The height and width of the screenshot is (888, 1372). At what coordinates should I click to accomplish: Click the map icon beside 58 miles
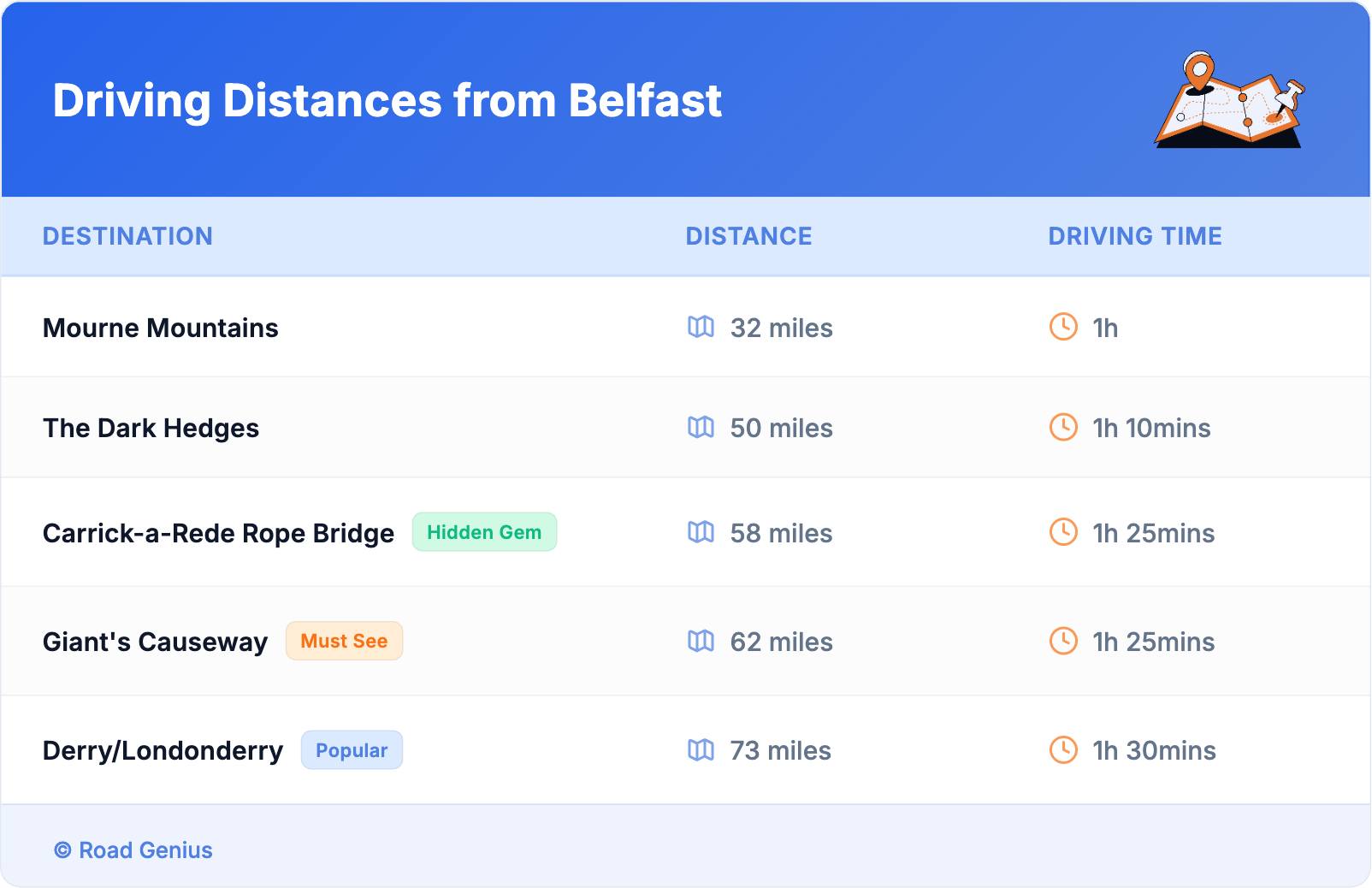(x=701, y=532)
